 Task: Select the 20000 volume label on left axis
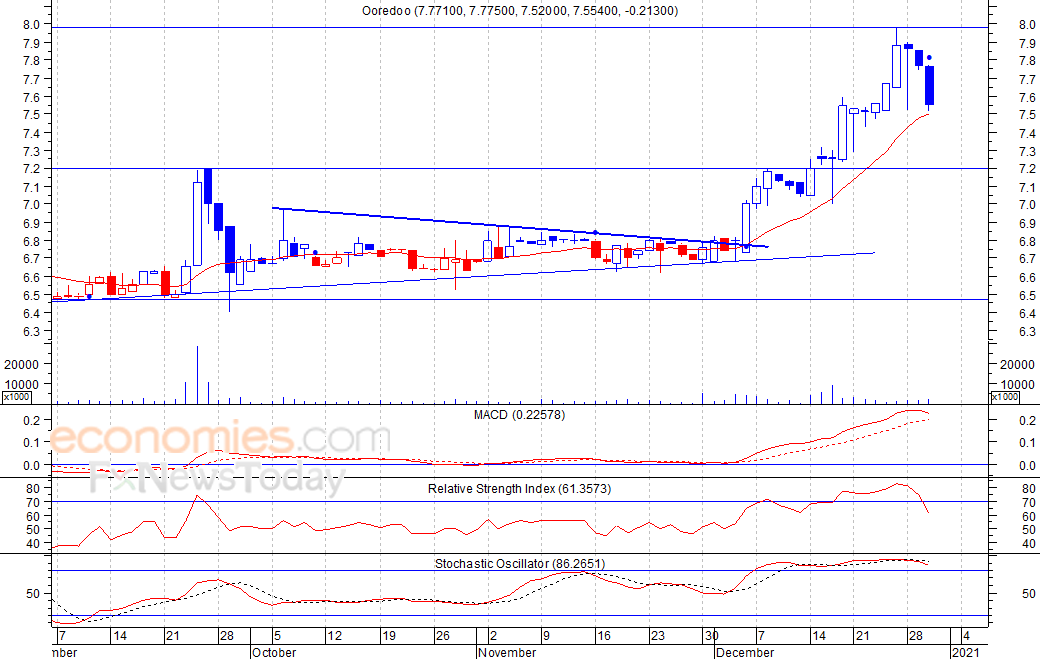(21, 365)
